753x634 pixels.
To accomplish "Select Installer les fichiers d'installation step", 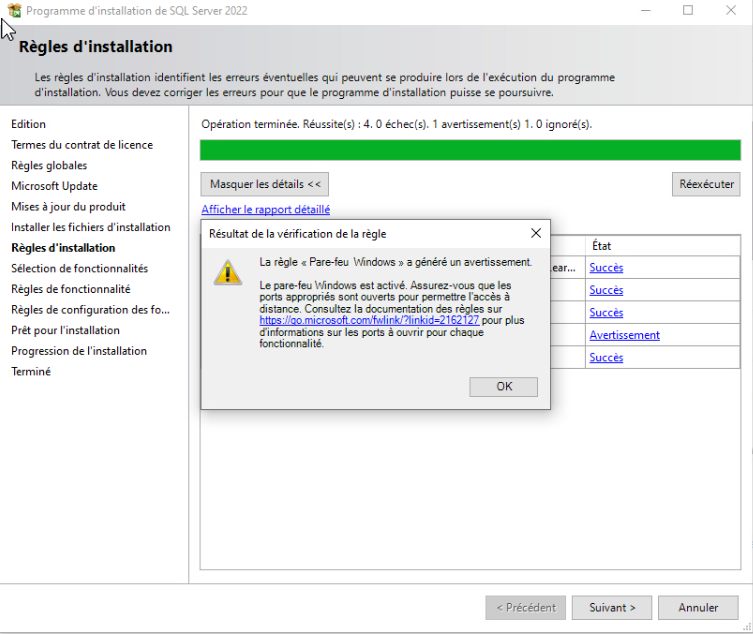I will 91,227.
